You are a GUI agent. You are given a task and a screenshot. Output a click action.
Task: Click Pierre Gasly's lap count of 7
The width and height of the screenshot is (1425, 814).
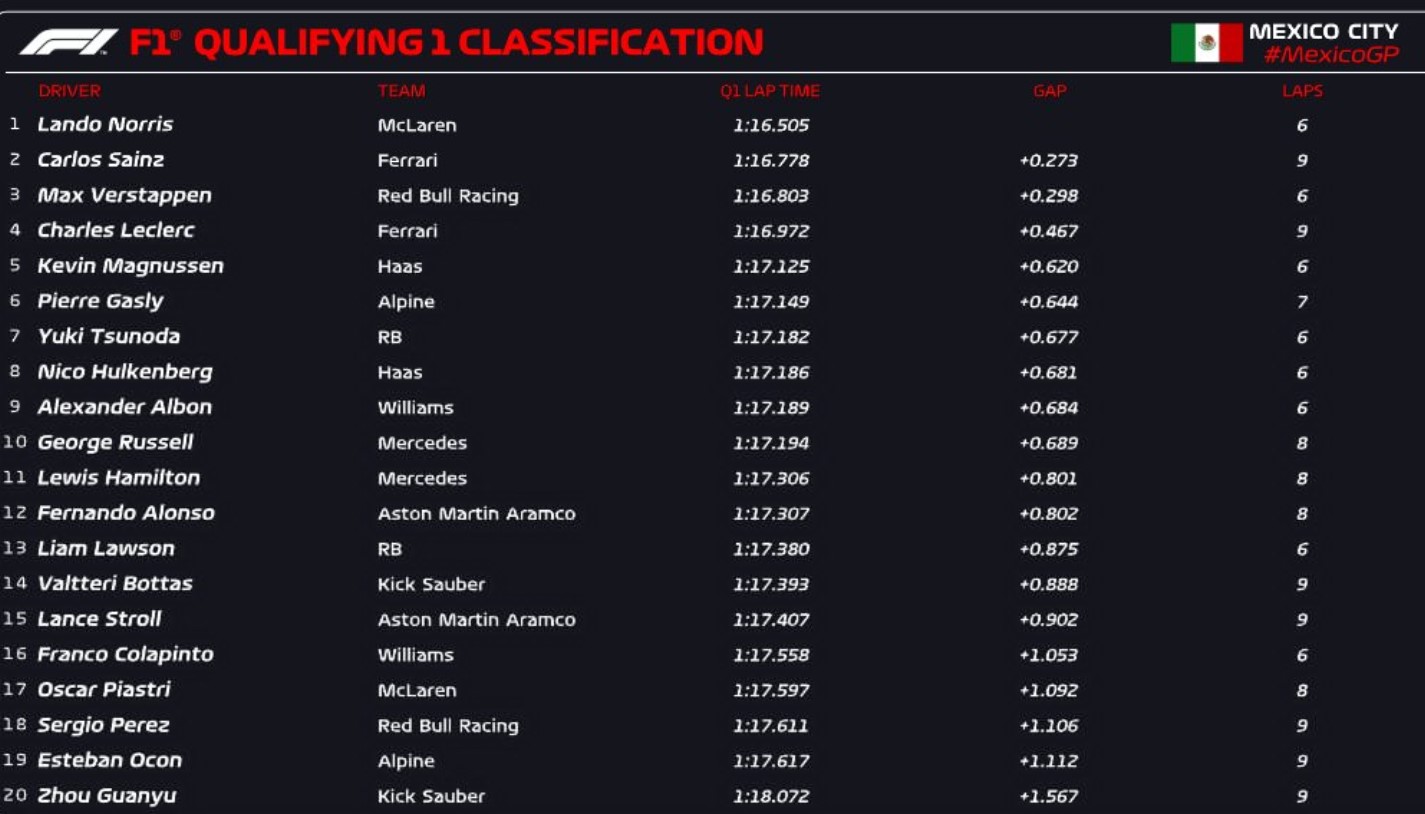pos(1302,302)
